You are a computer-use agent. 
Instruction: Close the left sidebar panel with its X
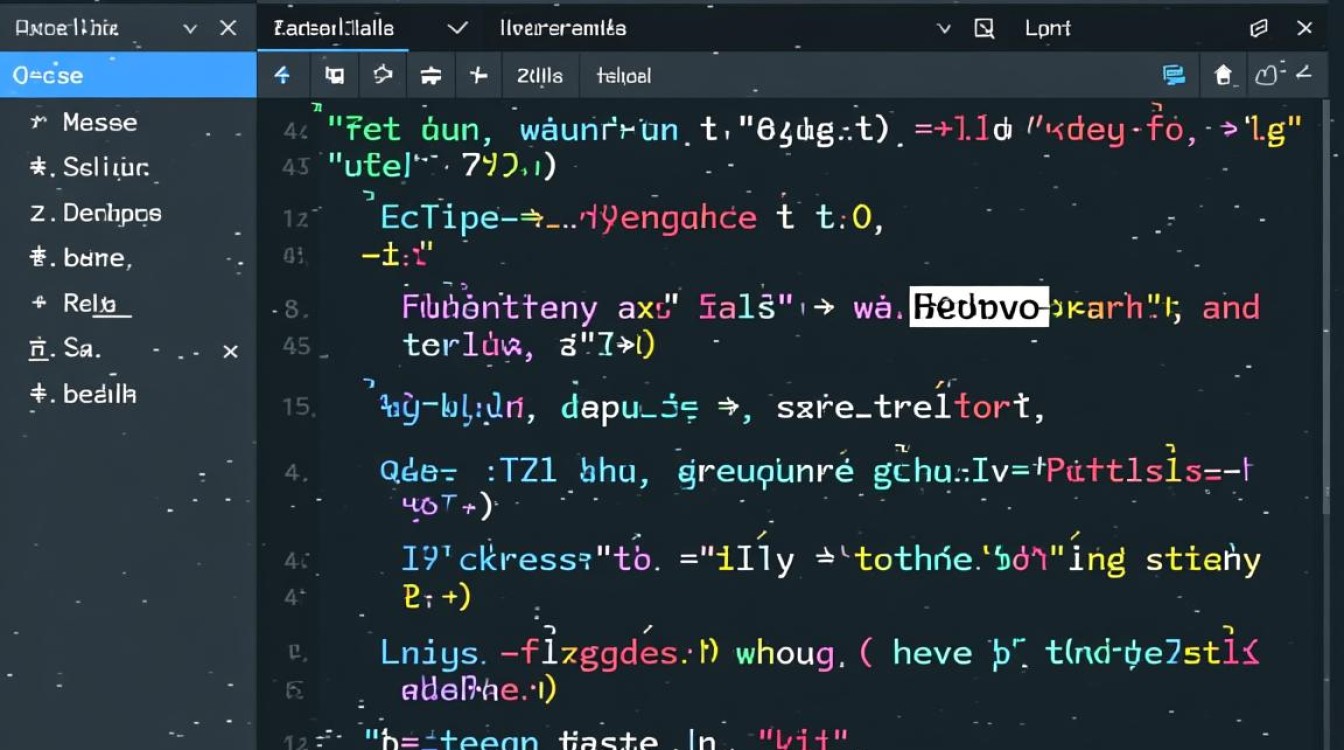(x=228, y=28)
